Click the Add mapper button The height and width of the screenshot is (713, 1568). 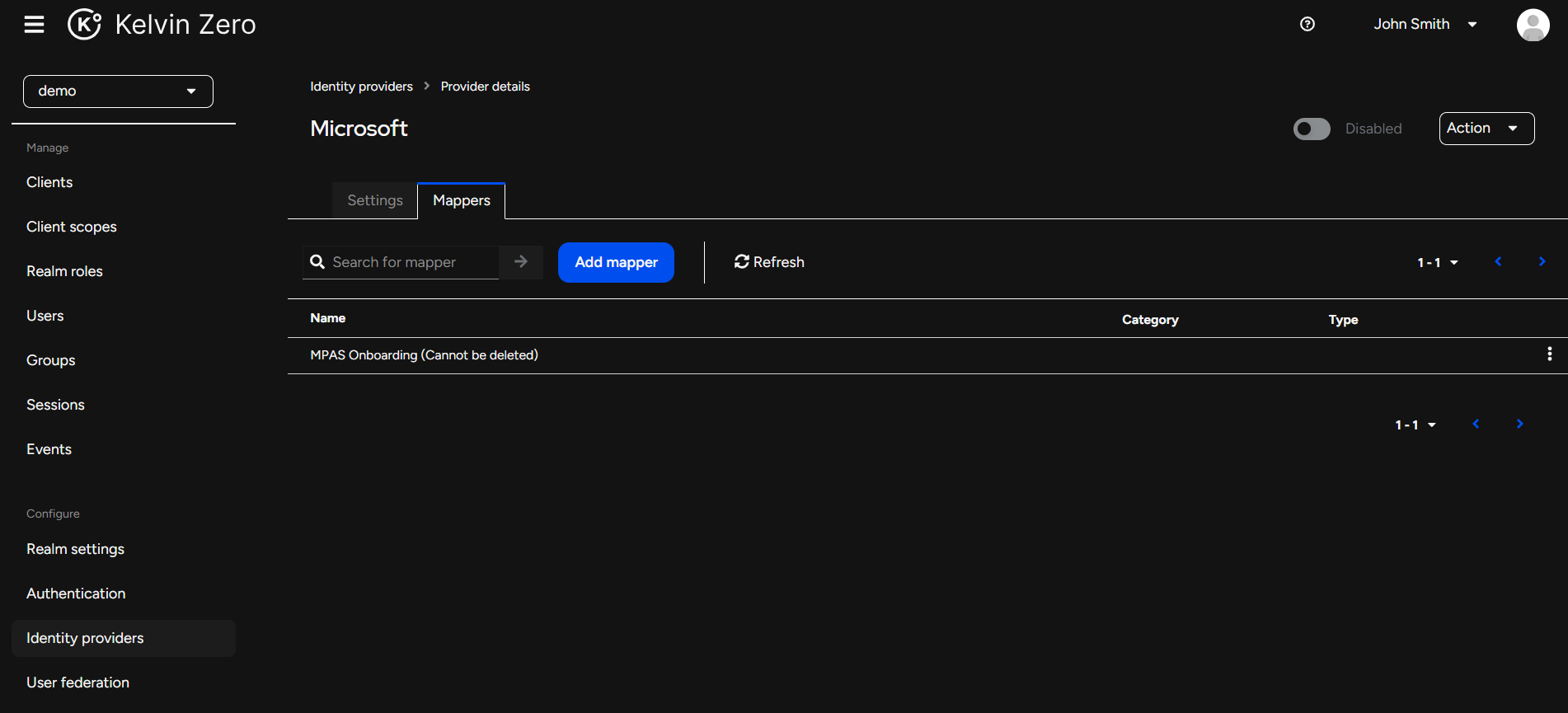click(616, 262)
